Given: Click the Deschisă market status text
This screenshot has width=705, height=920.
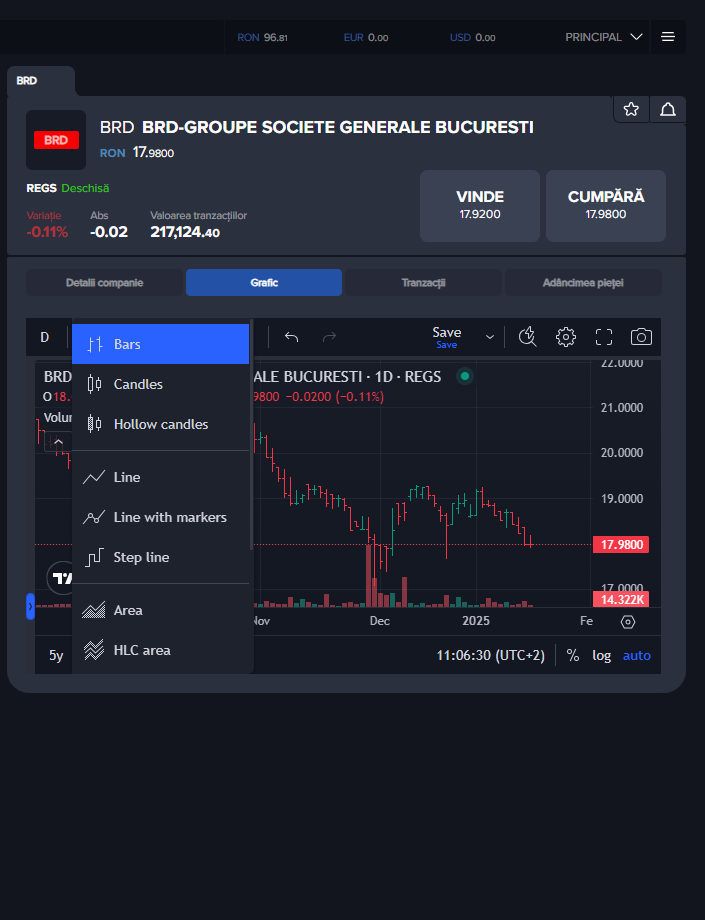Looking at the screenshot, I should (x=85, y=188).
